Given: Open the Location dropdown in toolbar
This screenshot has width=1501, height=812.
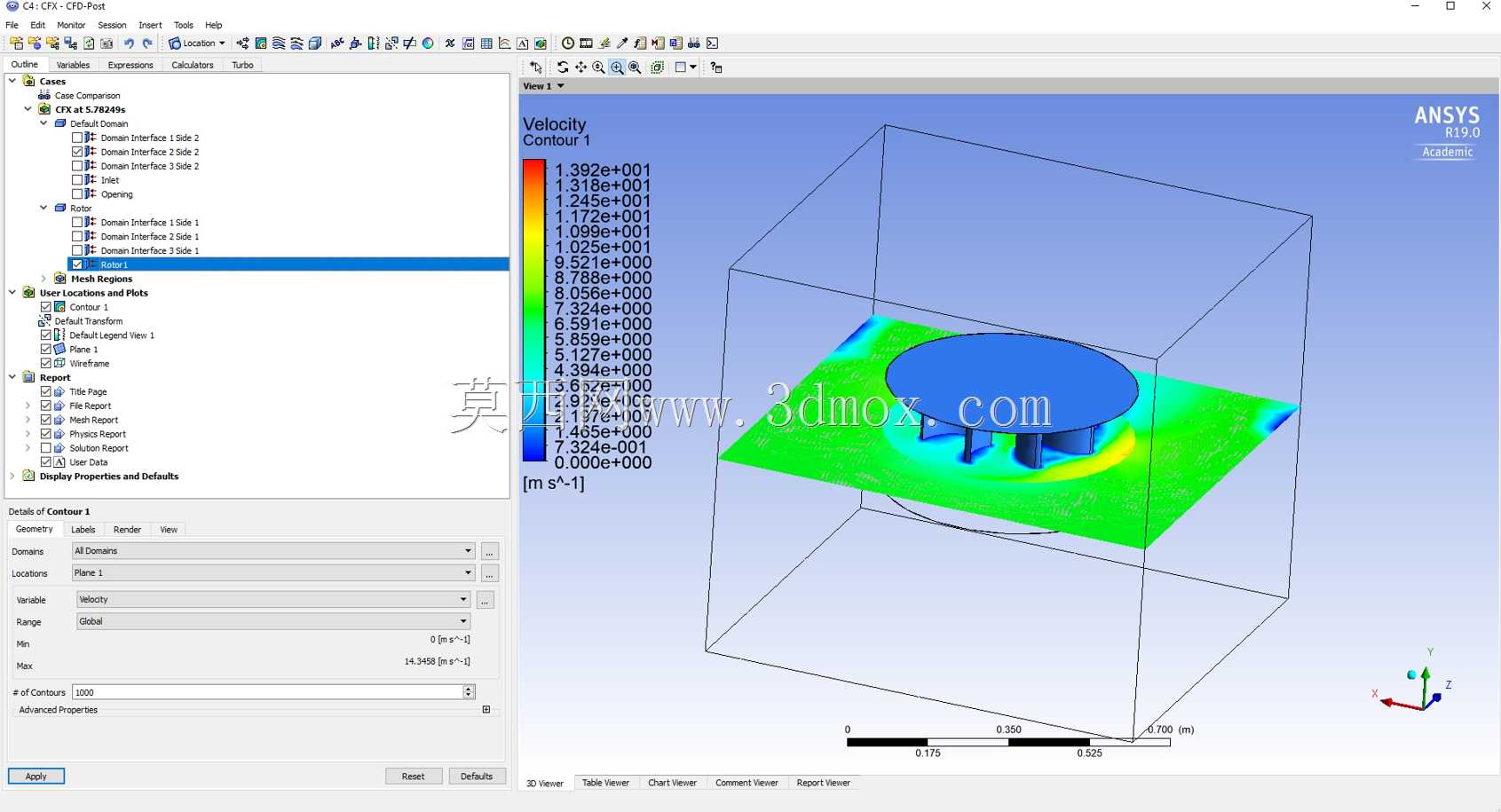Looking at the screenshot, I should pos(197,43).
